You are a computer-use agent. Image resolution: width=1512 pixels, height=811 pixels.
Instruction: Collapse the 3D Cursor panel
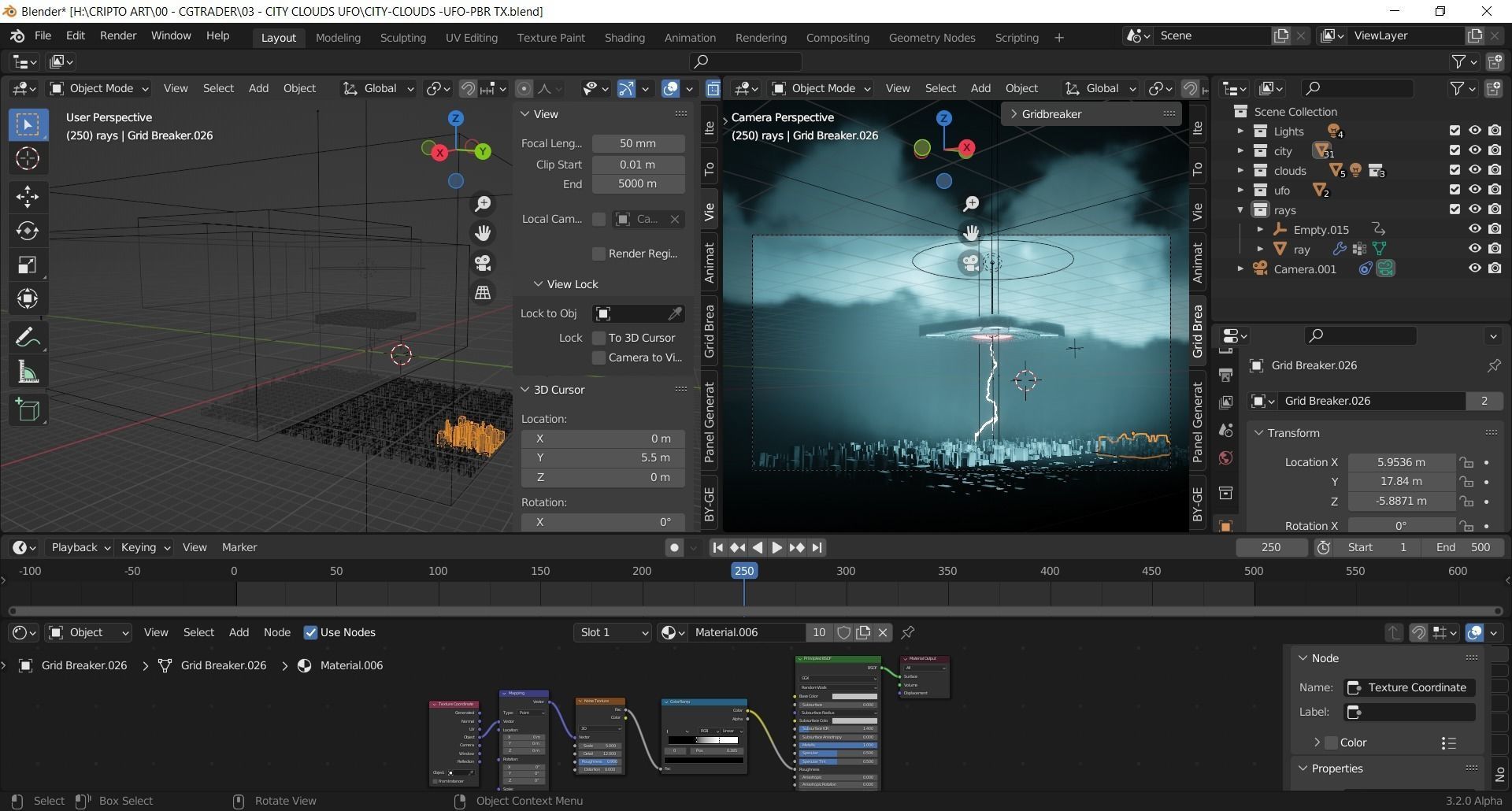point(525,390)
